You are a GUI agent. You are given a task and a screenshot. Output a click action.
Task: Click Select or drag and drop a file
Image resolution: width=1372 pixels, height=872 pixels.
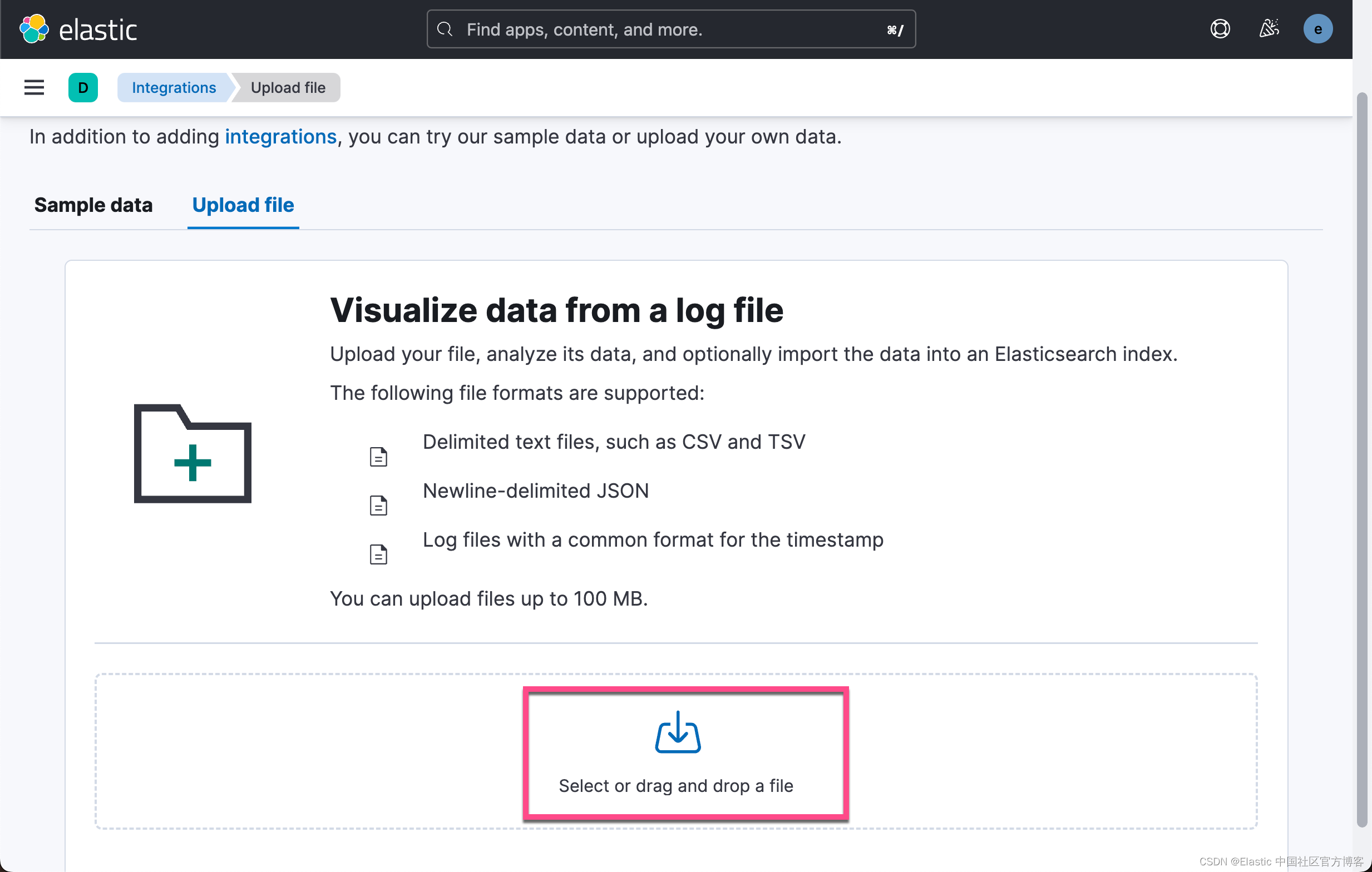[676, 786]
